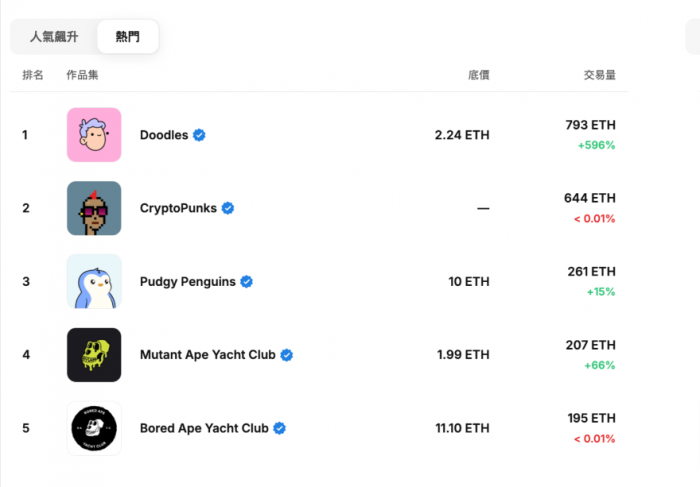Image resolution: width=700 pixels, height=487 pixels.
Task: Click the CryptoPunks pixel avatar
Action: (x=94, y=208)
